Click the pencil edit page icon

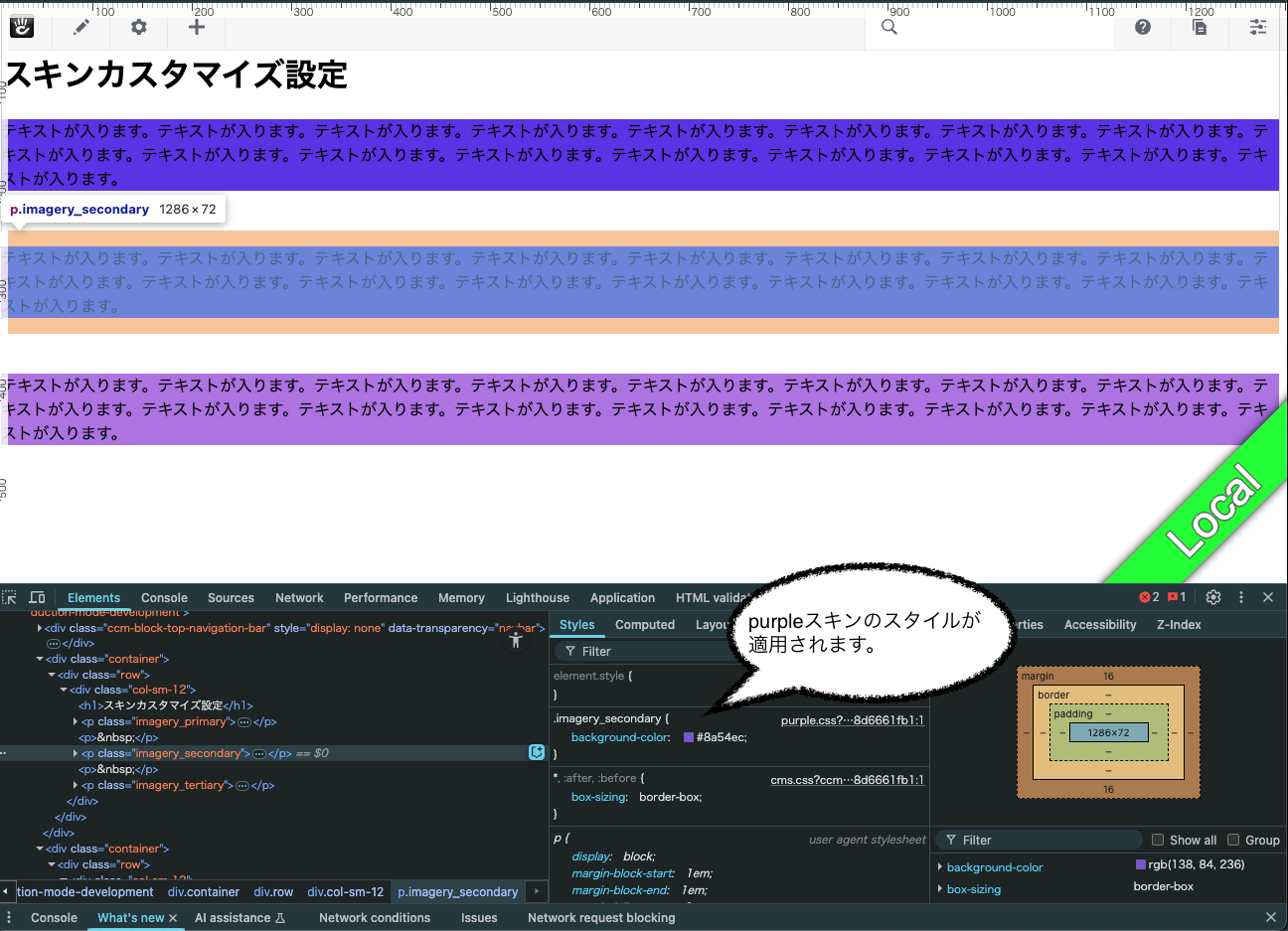pos(81,27)
